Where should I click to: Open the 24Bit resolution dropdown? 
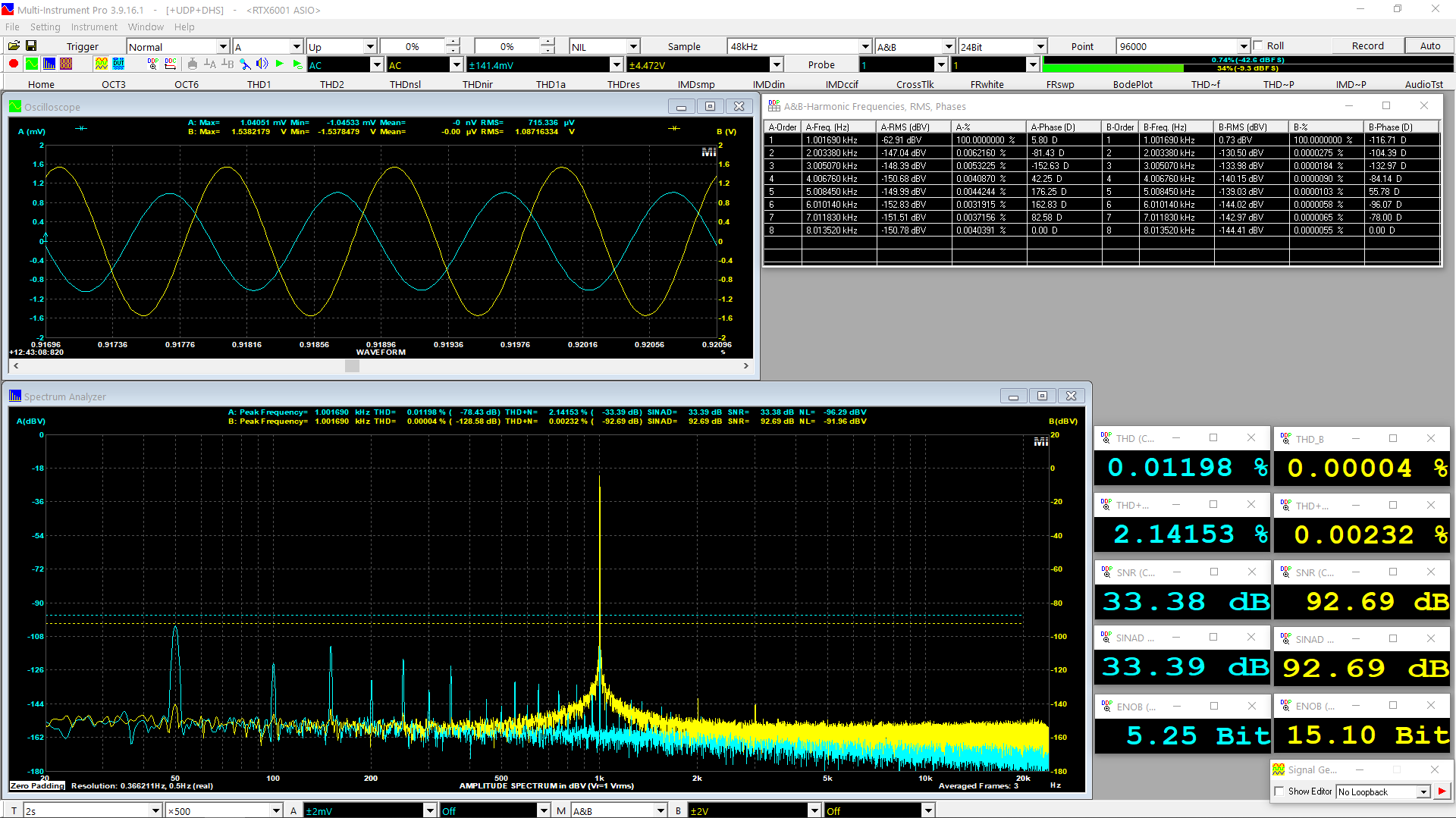[x=1040, y=46]
